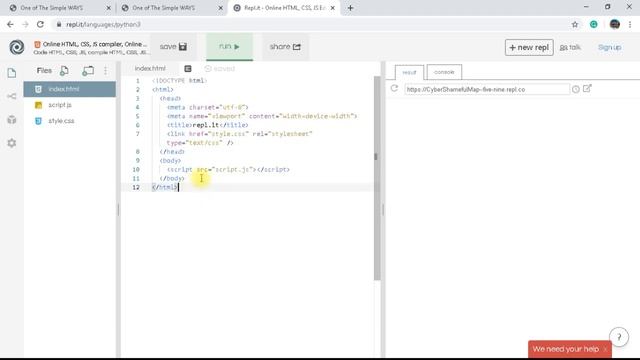This screenshot has width=640, height=360.
Task: Create a new repl
Action: [529, 47]
